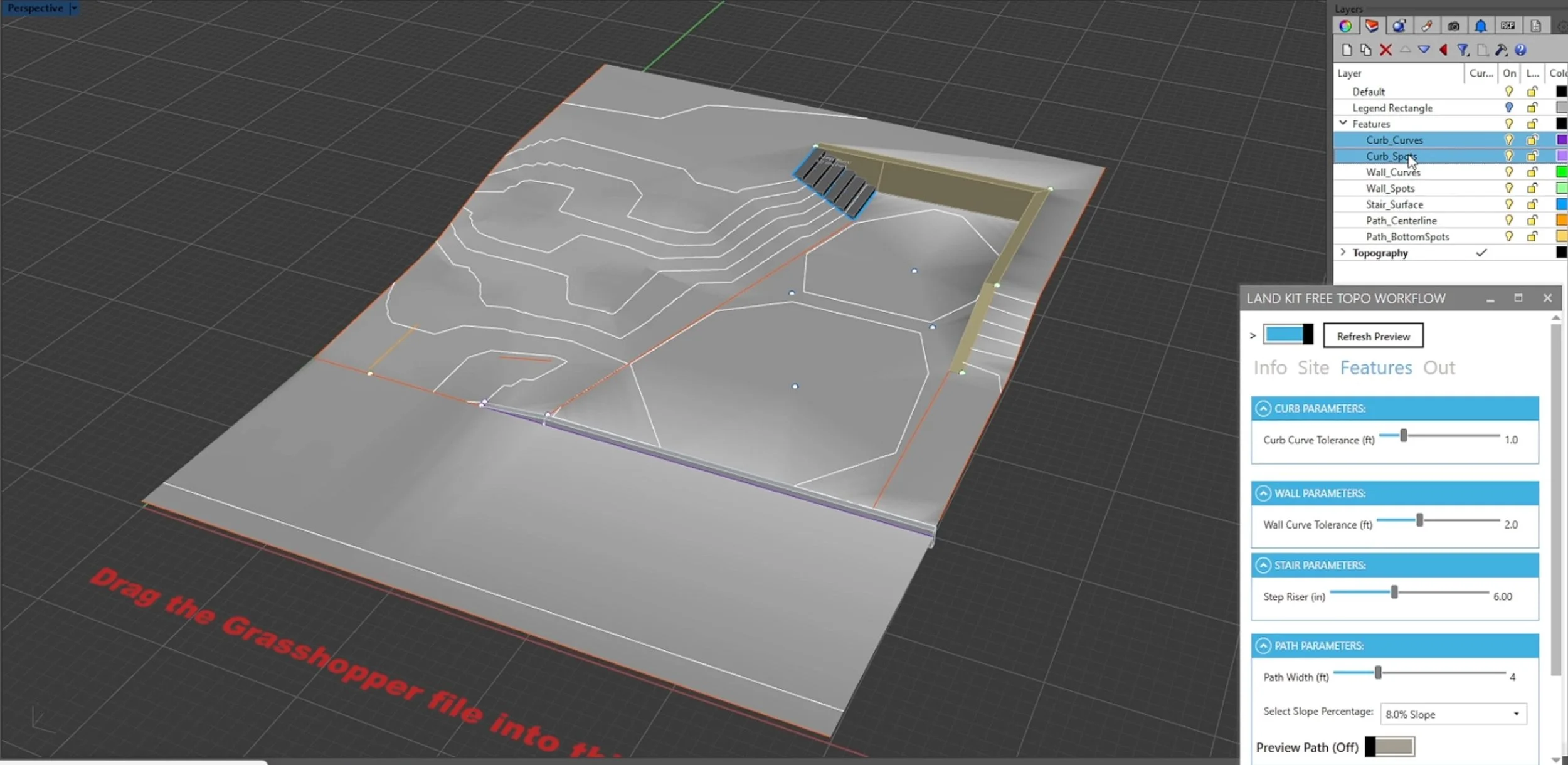Switch to the Display color wheel panel tab
Image resolution: width=1568 pixels, height=765 pixels.
(x=1347, y=26)
